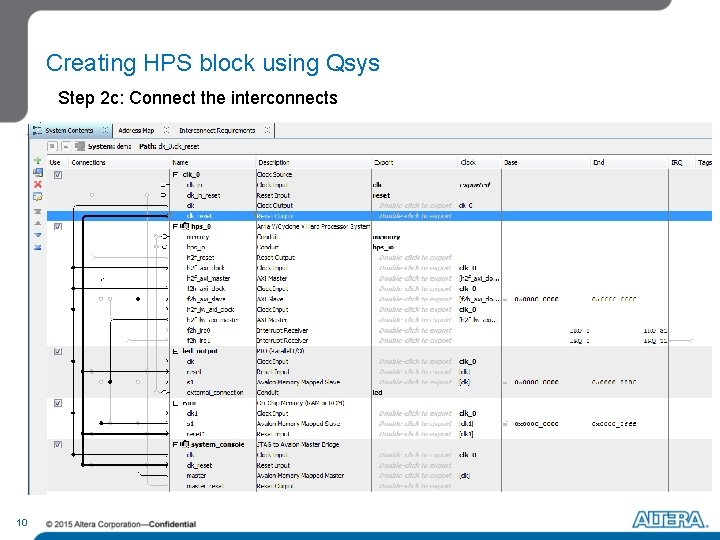Click the Export cell for system_console master
The height and width of the screenshot is (540, 720).
[x=415, y=476]
